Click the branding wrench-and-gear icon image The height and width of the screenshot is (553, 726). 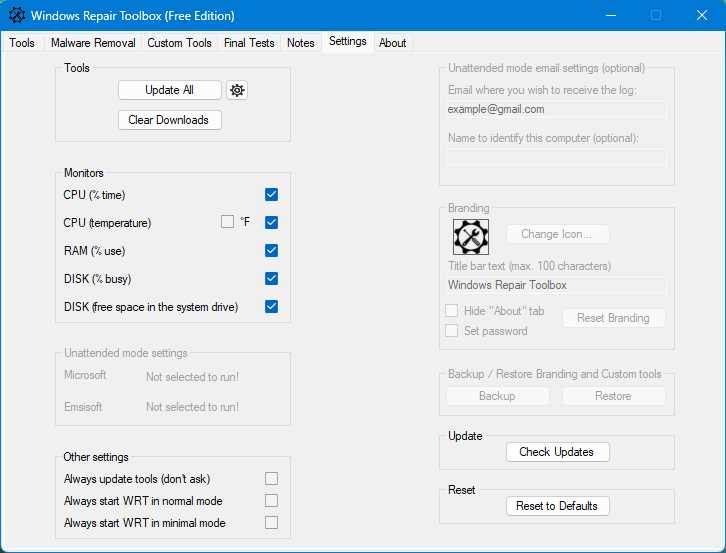click(x=470, y=237)
